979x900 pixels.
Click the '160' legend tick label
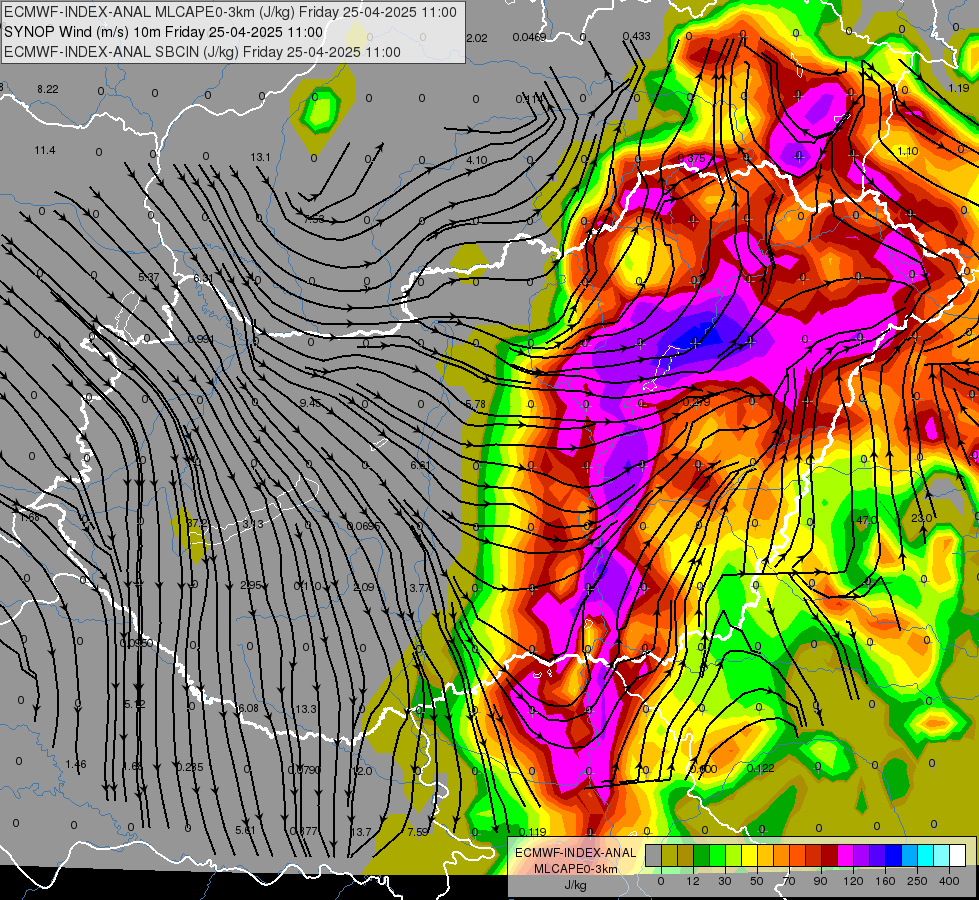coord(885,881)
